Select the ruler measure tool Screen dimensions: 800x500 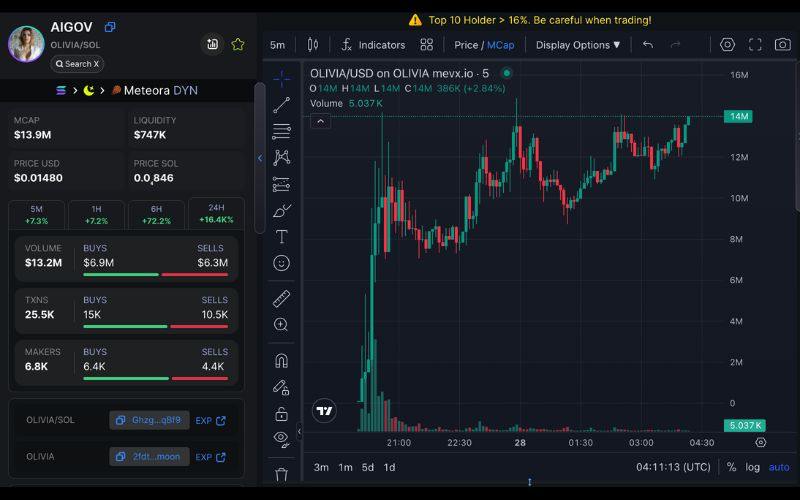click(x=282, y=298)
